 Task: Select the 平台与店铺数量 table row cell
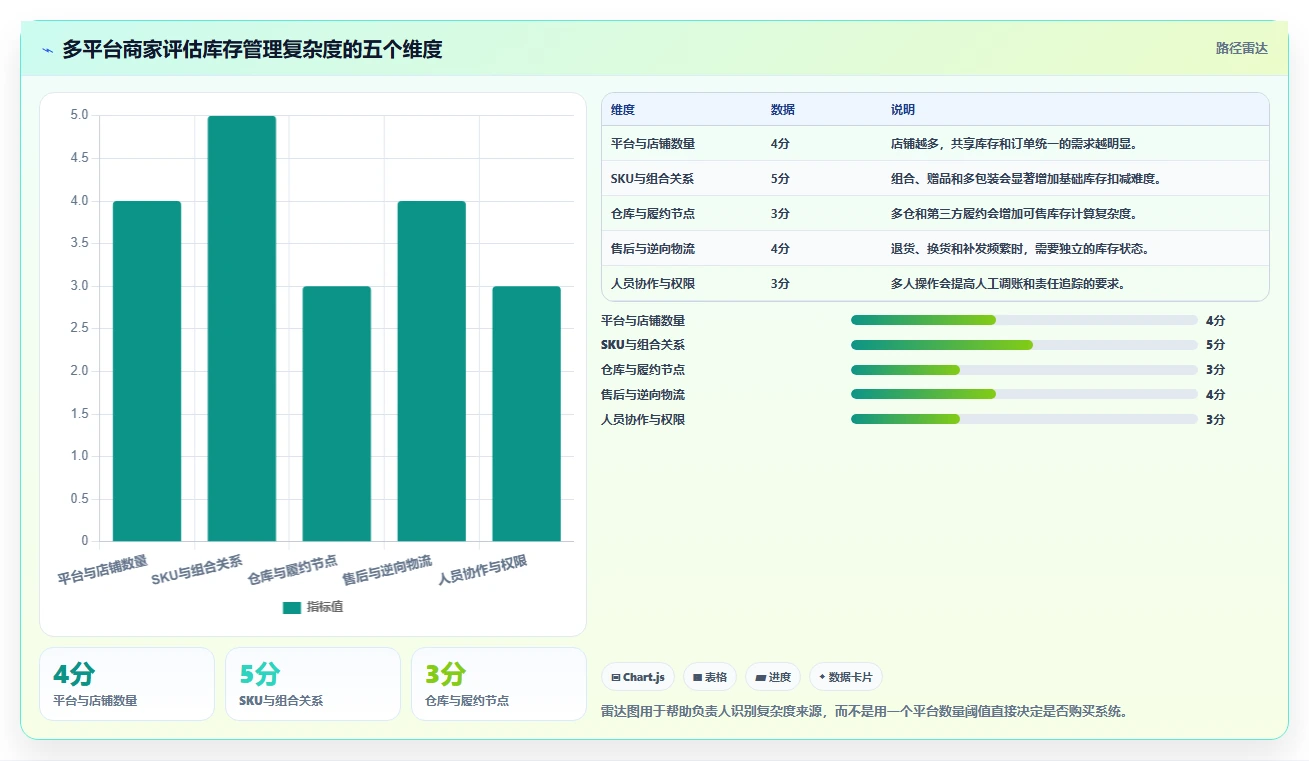(653, 144)
